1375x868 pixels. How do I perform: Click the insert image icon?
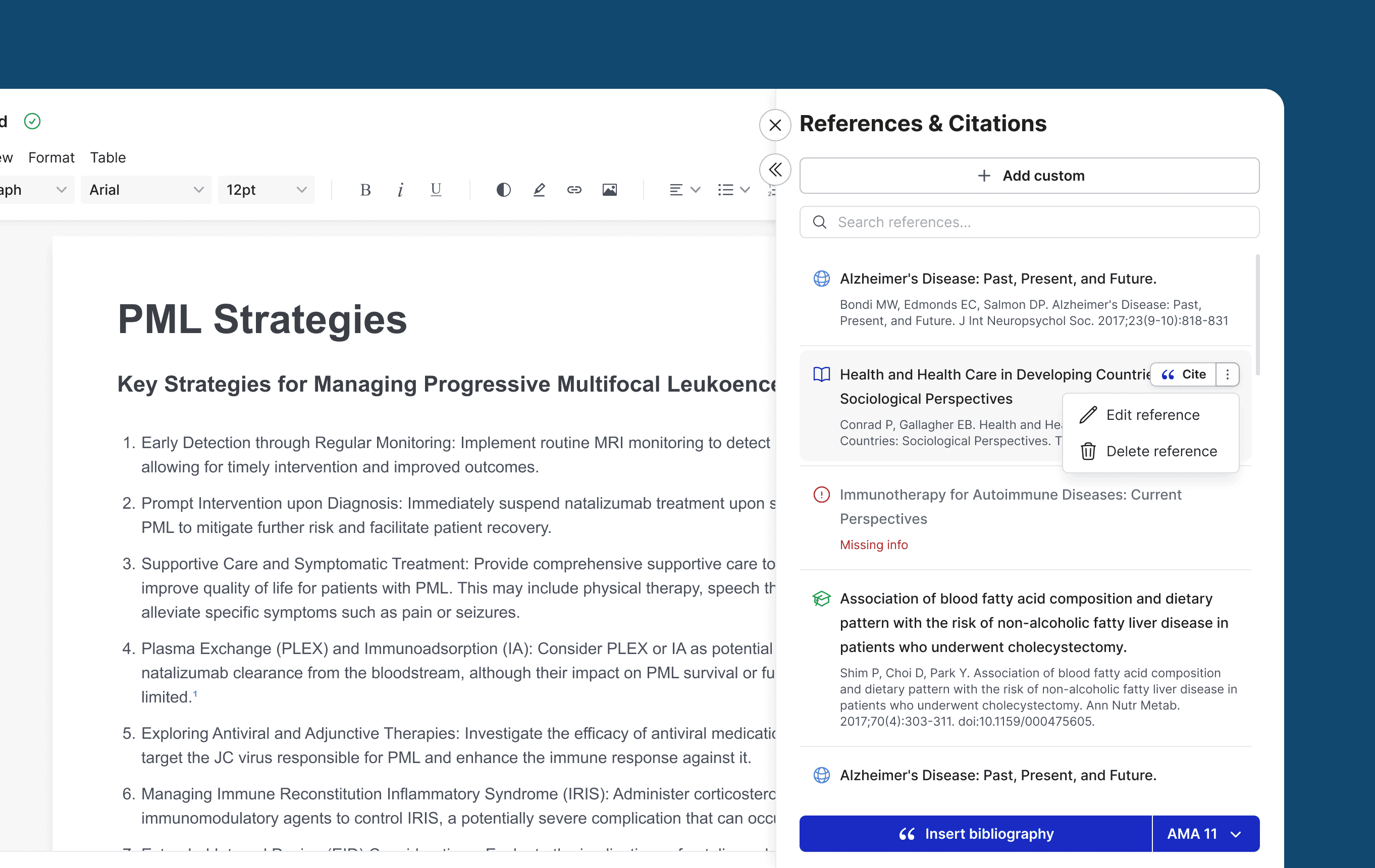point(609,190)
